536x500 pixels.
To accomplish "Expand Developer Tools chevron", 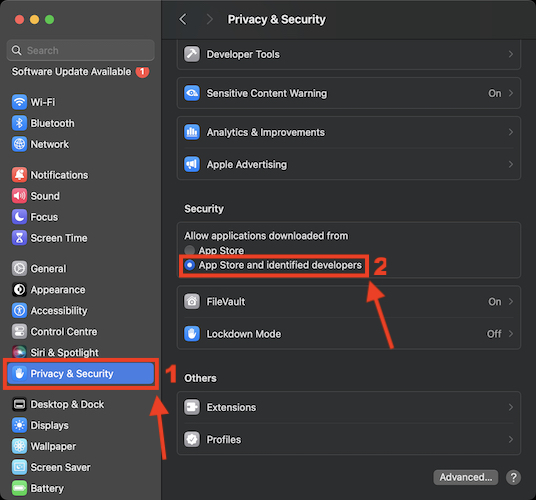I will click(511, 54).
